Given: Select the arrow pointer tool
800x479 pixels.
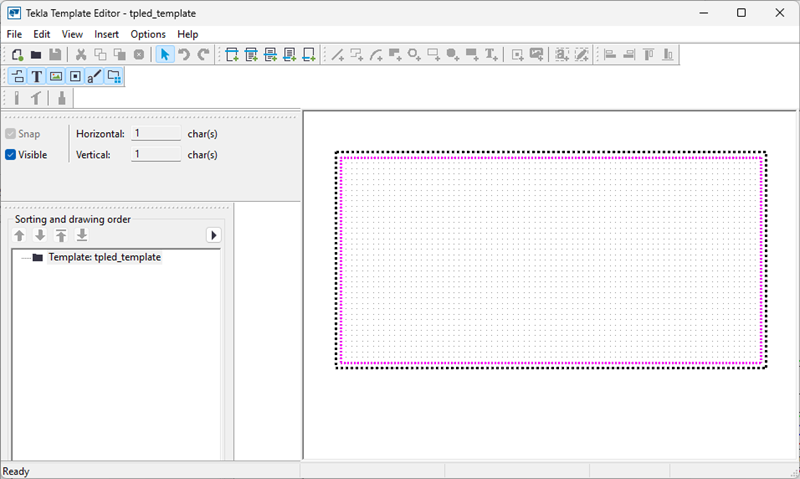Looking at the screenshot, I should click(x=165, y=54).
